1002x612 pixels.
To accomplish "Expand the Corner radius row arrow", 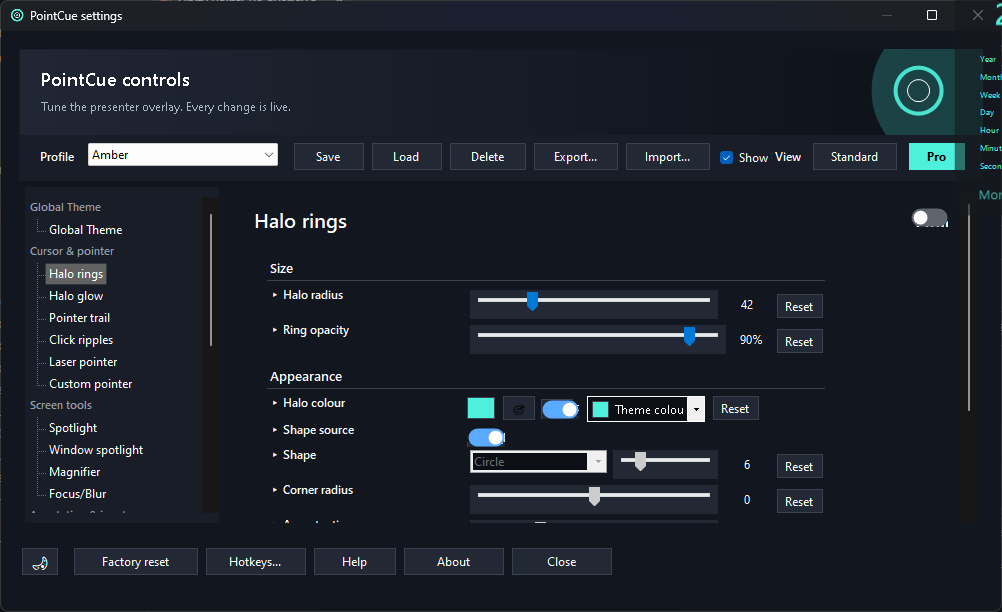I will [275, 490].
